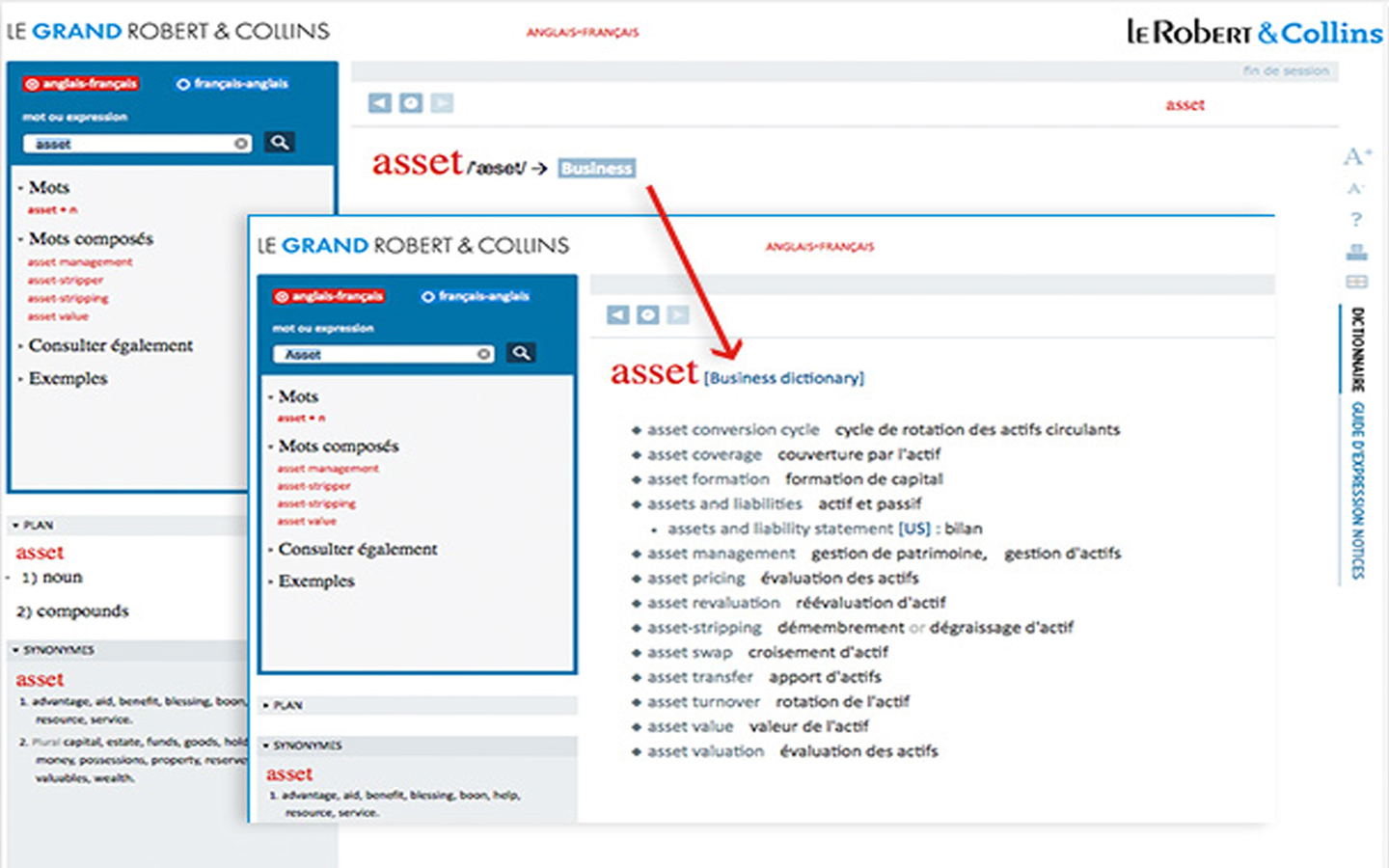
Task: Decrease font size with the A- icon
Action: coord(1355,188)
